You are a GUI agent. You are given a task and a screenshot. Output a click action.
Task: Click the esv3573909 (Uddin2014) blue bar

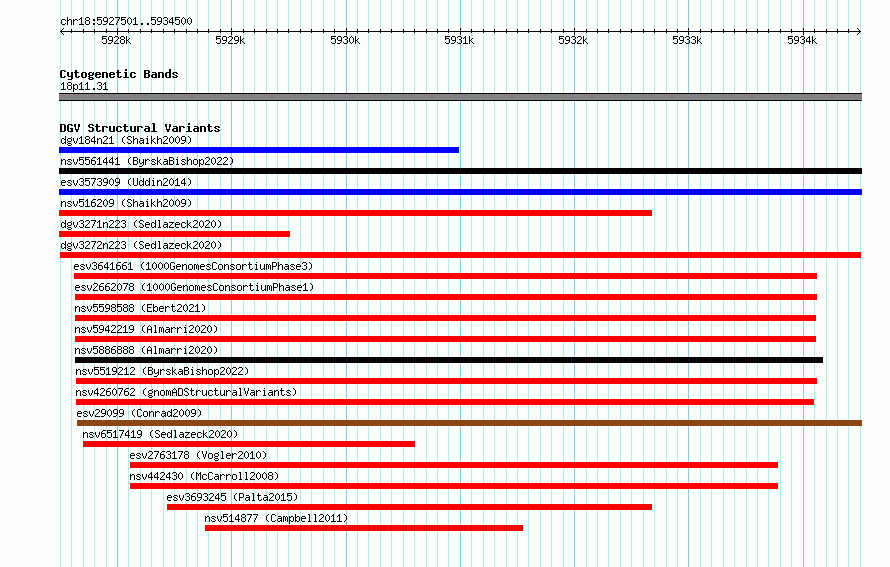460,192
